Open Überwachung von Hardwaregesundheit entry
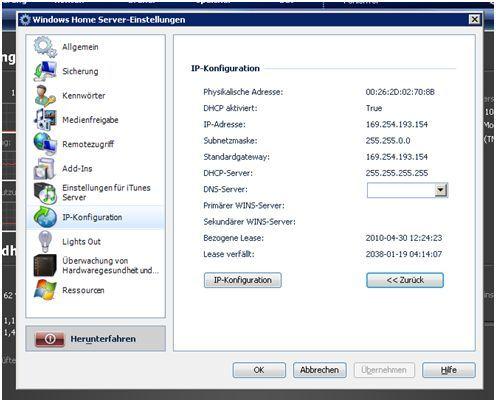 [95, 266]
